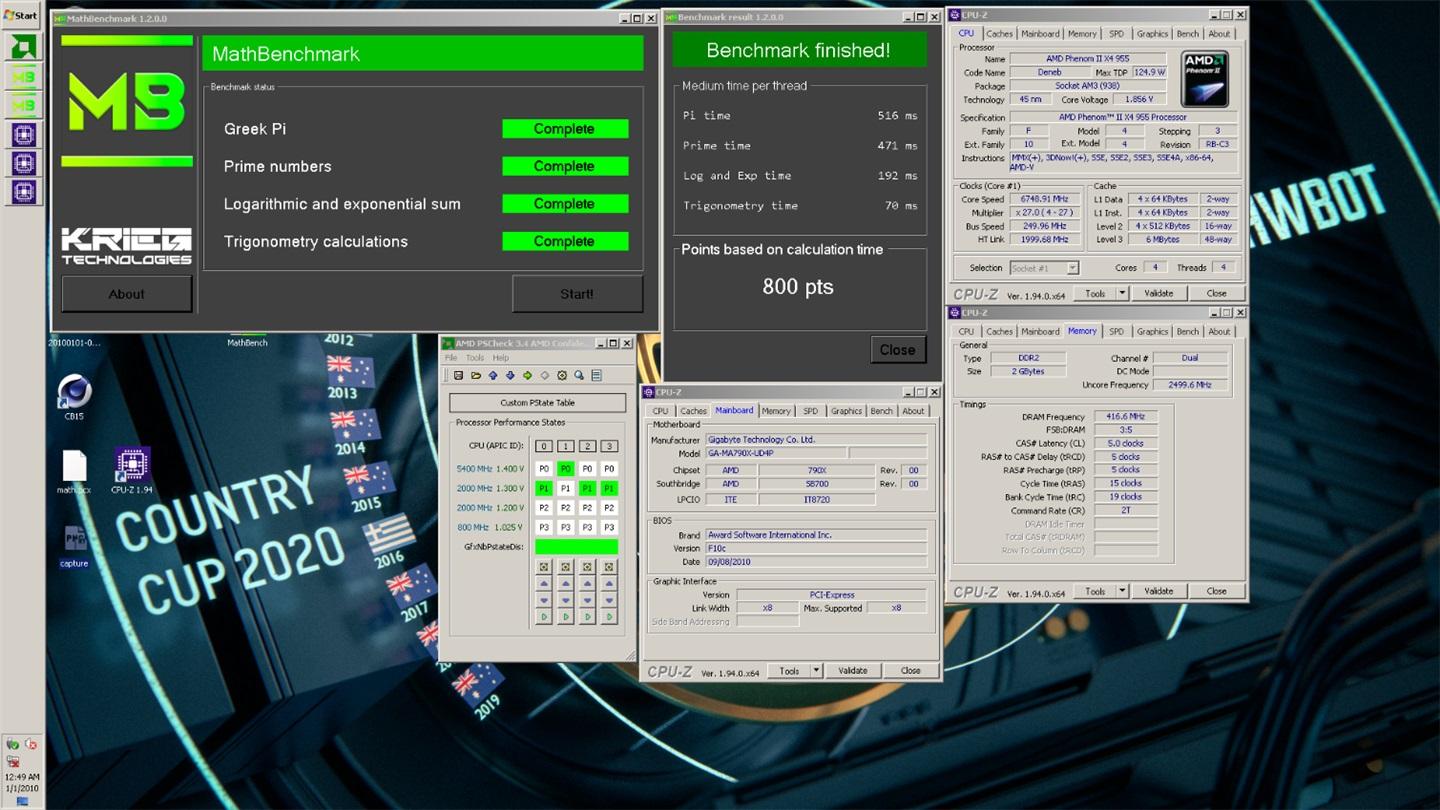Screen dimensions: 1440x810
Task: Click the green Complete status for Greek Pi
Action: [x=565, y=129]
